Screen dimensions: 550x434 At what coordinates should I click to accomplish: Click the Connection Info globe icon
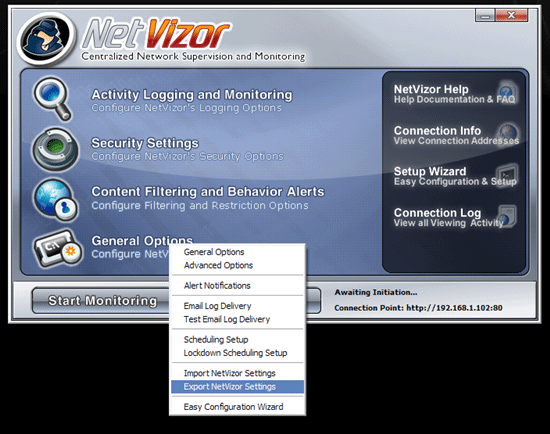(x=508, y=134)
